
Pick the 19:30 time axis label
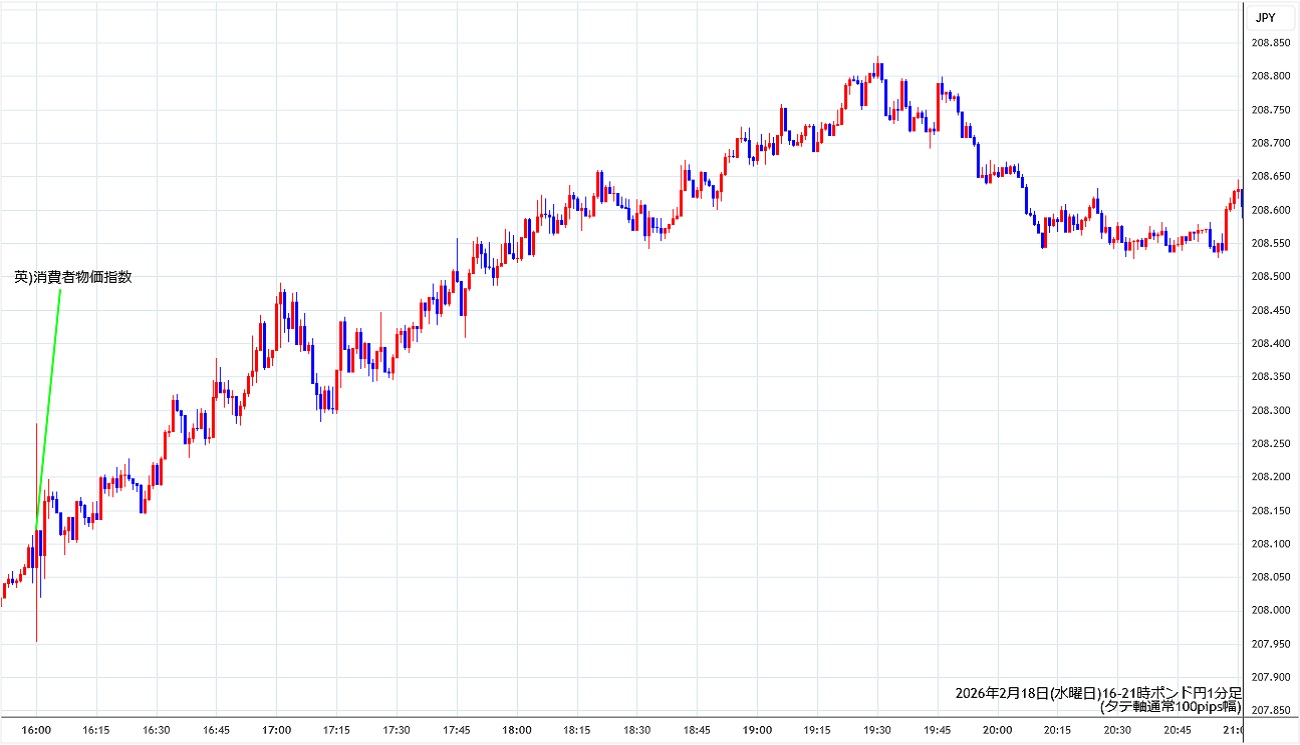(x=878, y=730)
